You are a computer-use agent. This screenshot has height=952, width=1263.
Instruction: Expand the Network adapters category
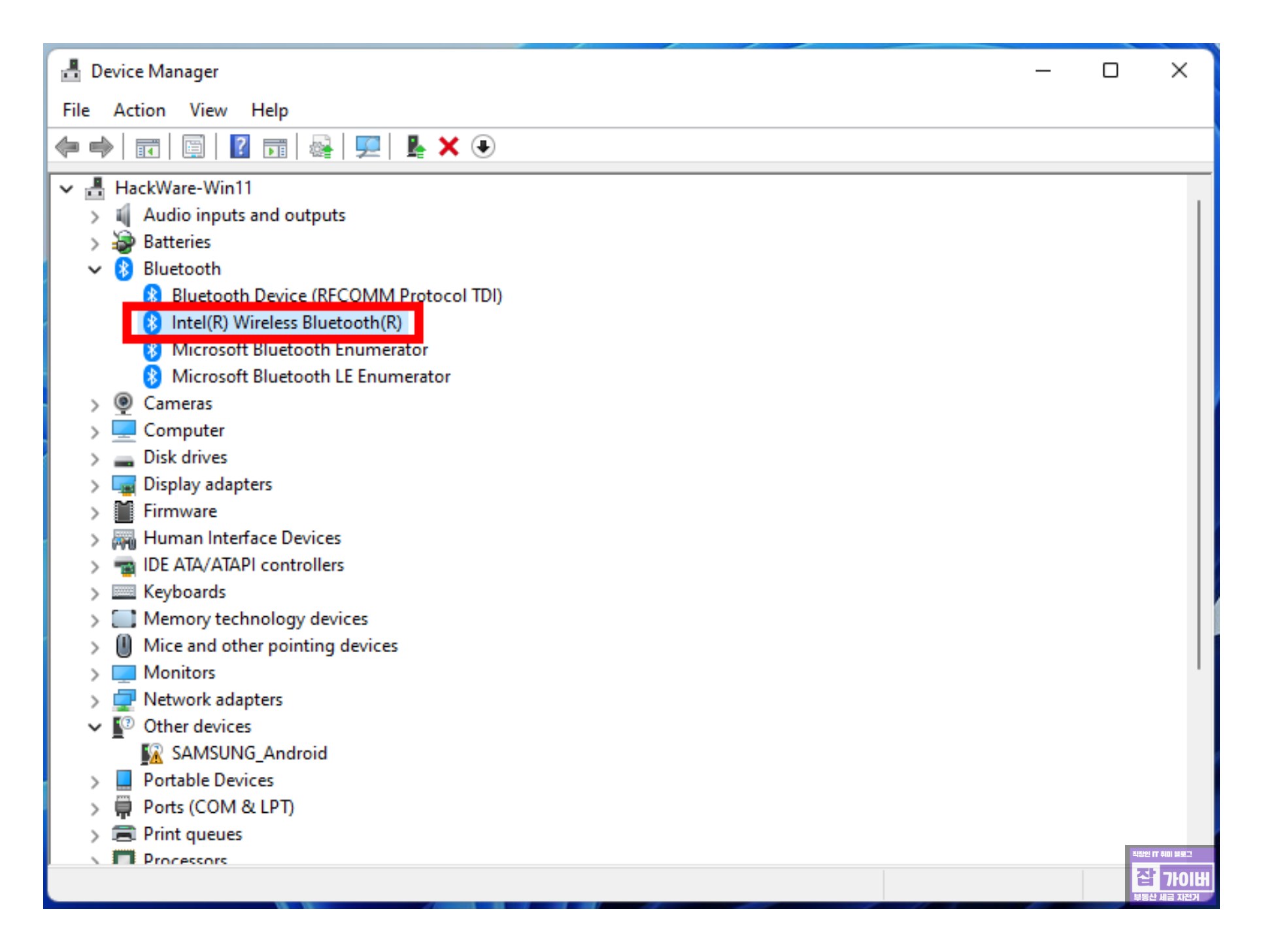pyautogui.click(x=95, y=701)
